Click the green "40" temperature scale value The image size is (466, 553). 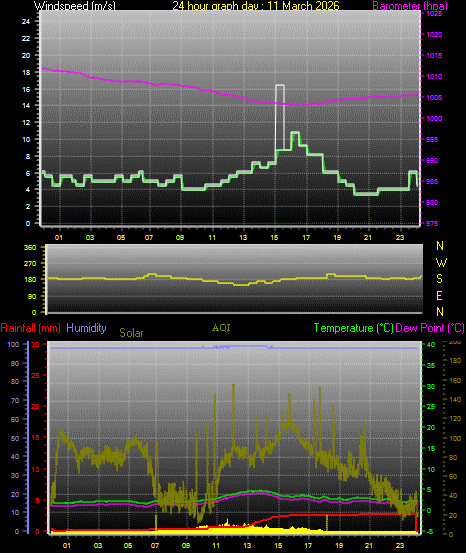coord(431,345)
